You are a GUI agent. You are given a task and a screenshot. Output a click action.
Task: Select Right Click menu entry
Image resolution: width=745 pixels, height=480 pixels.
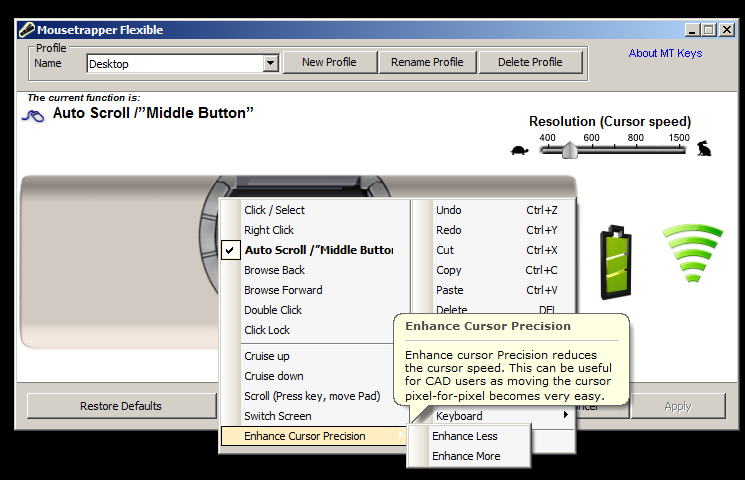(x=315, y=230)
